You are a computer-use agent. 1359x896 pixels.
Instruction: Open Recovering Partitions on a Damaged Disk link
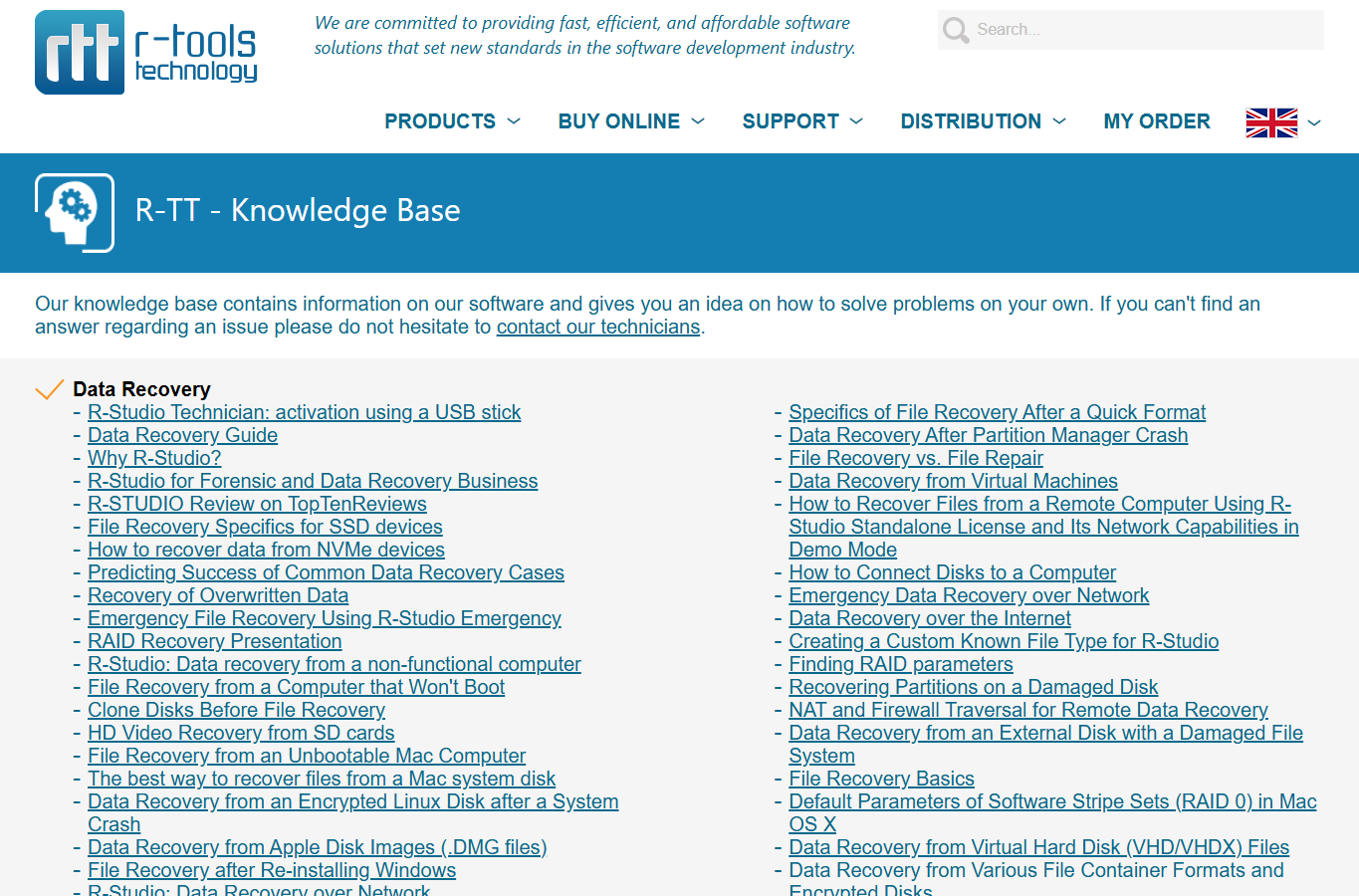coord(974,687)
